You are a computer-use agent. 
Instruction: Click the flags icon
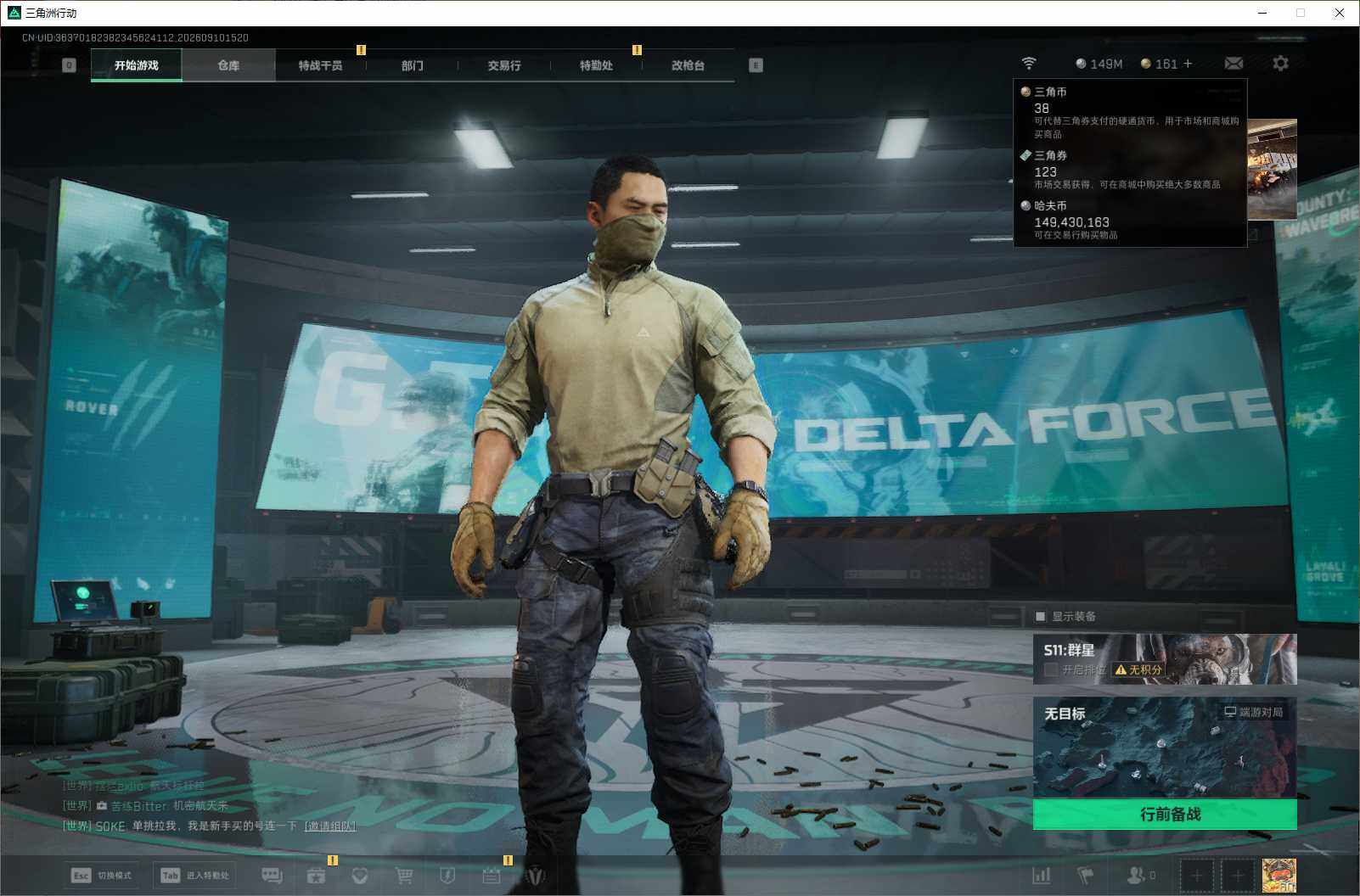tap(1086, 875)
